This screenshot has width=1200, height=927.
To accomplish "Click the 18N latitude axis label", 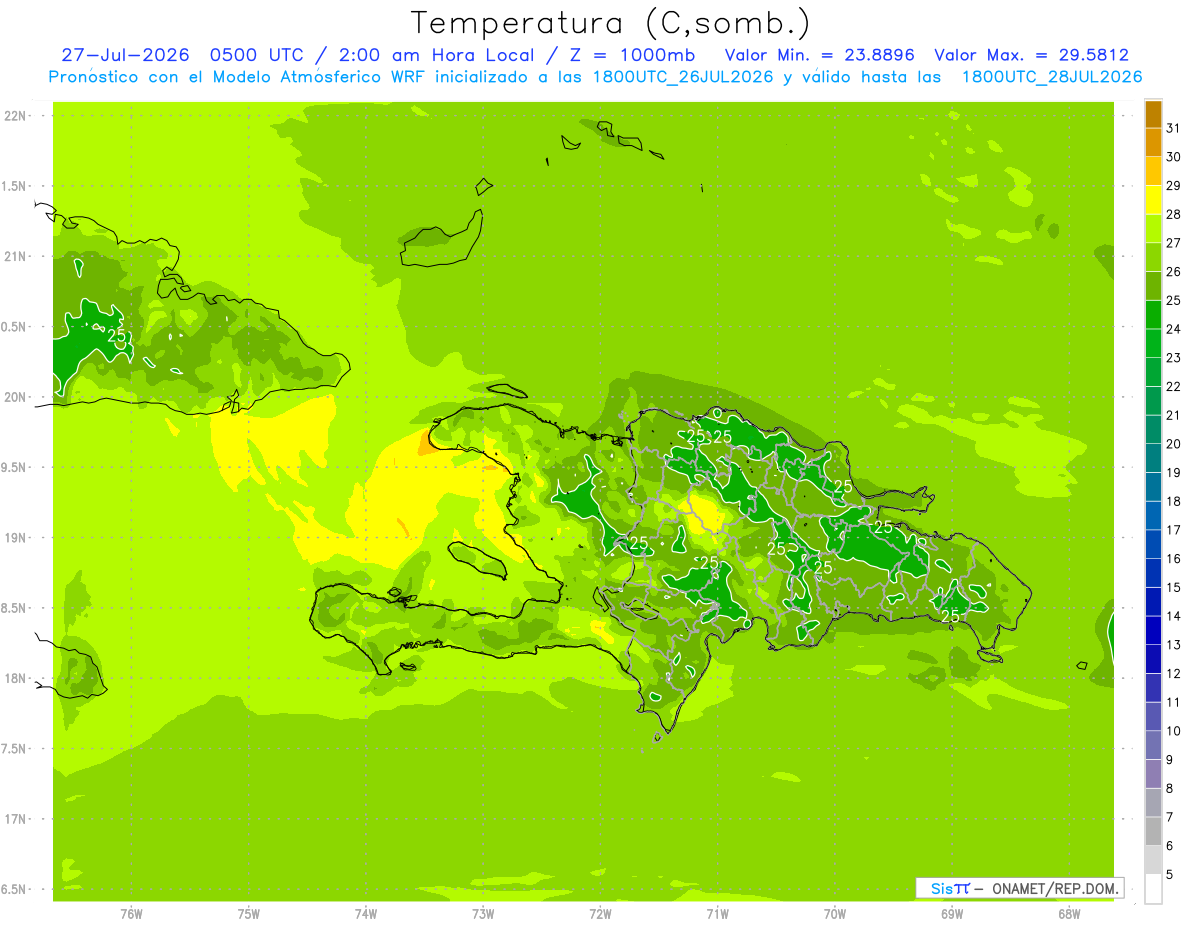I will click(16, 679).
